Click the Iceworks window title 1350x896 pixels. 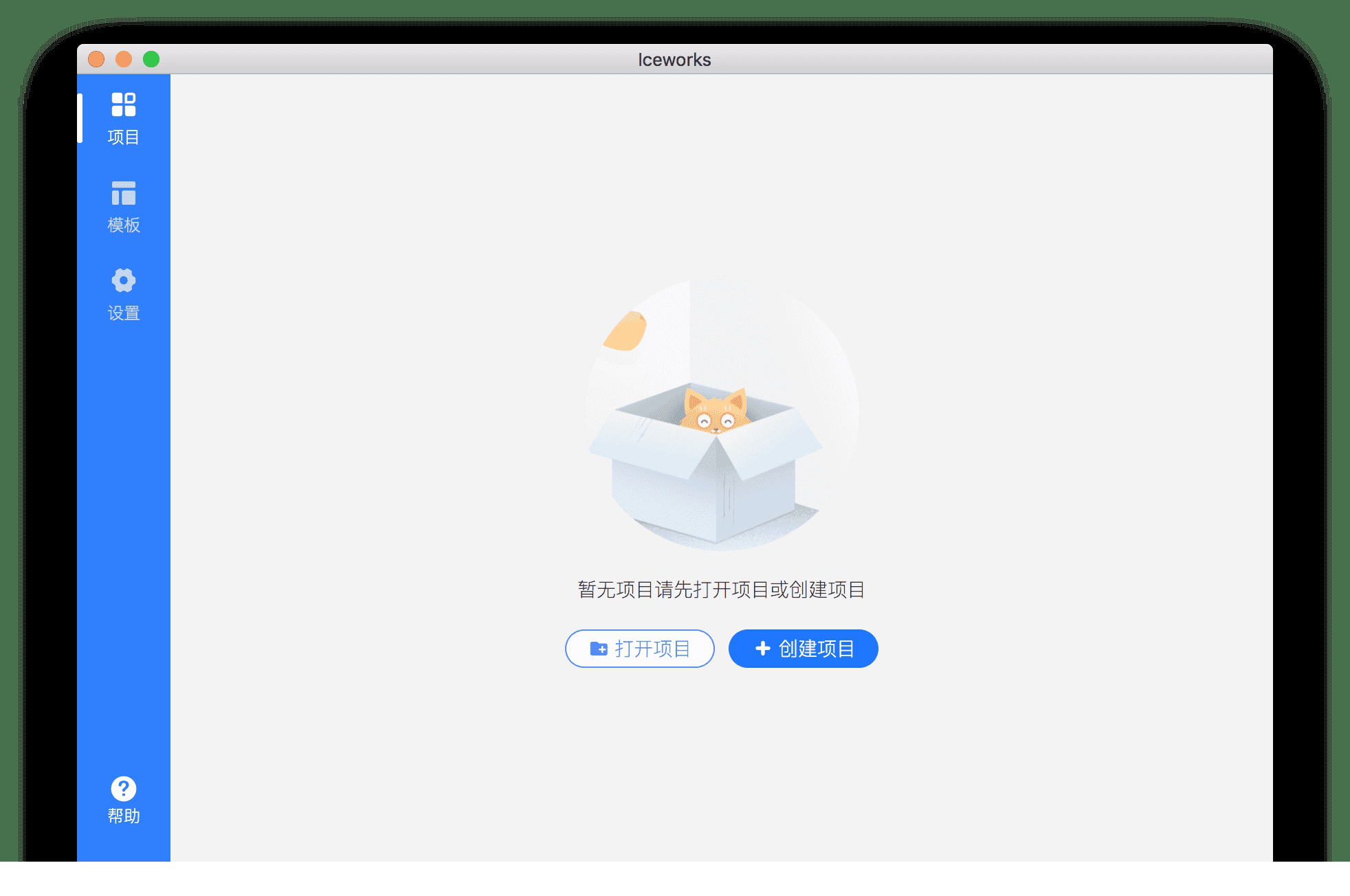[674, 60]
